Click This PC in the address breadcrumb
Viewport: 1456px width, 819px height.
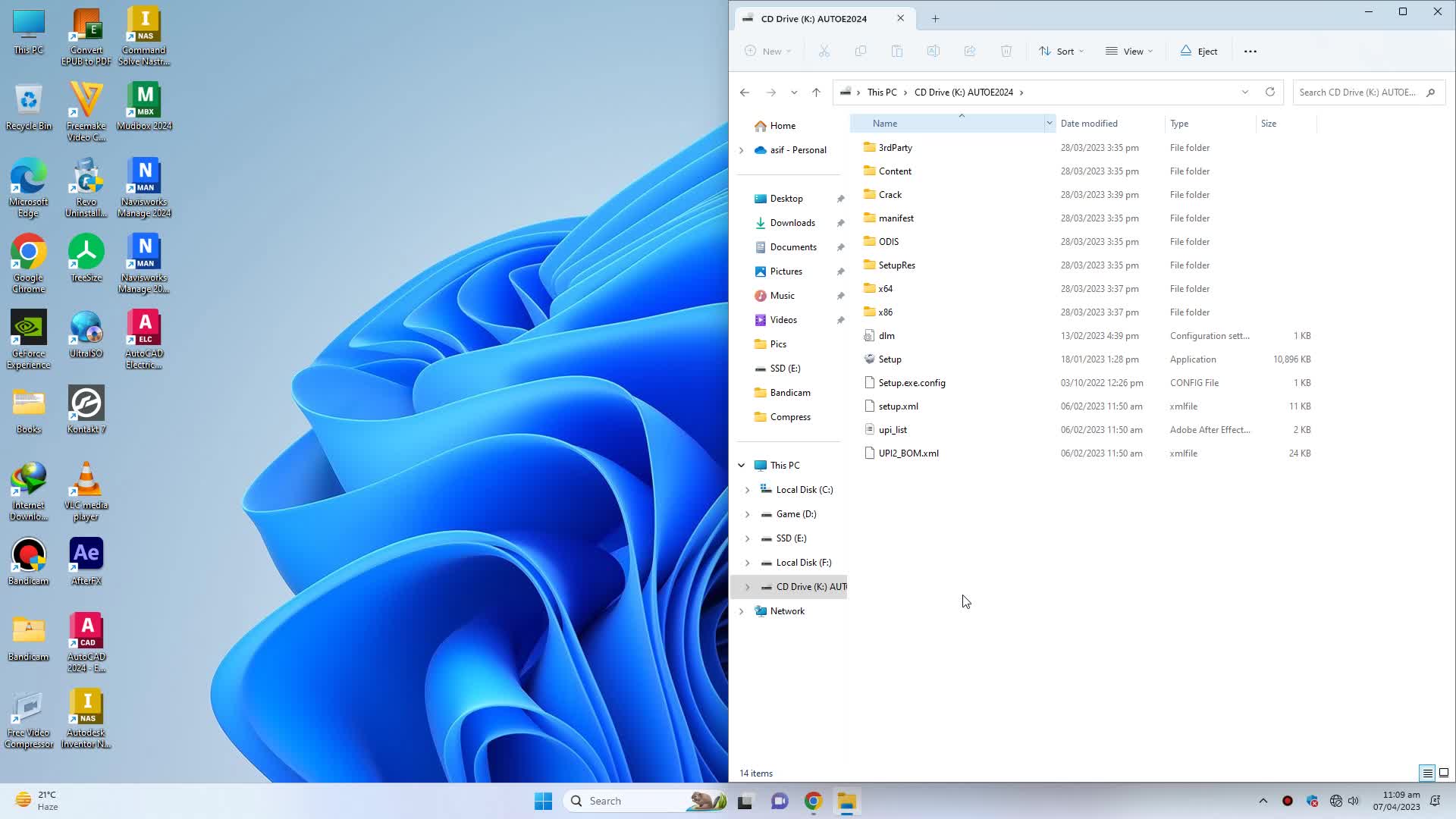tap(882, 93)
